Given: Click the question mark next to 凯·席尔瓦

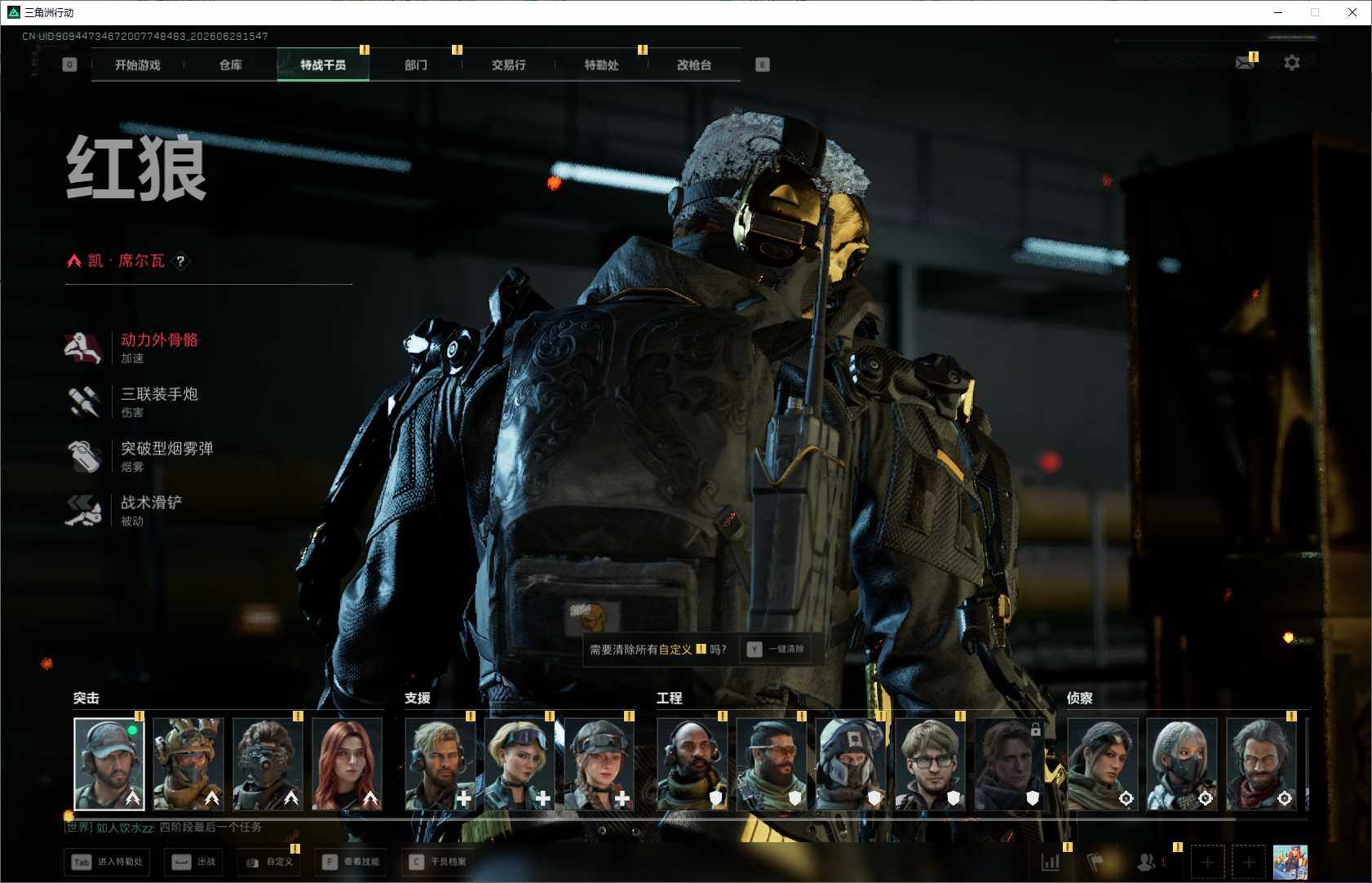Looking at the screenshot, I should pos(180,261).
